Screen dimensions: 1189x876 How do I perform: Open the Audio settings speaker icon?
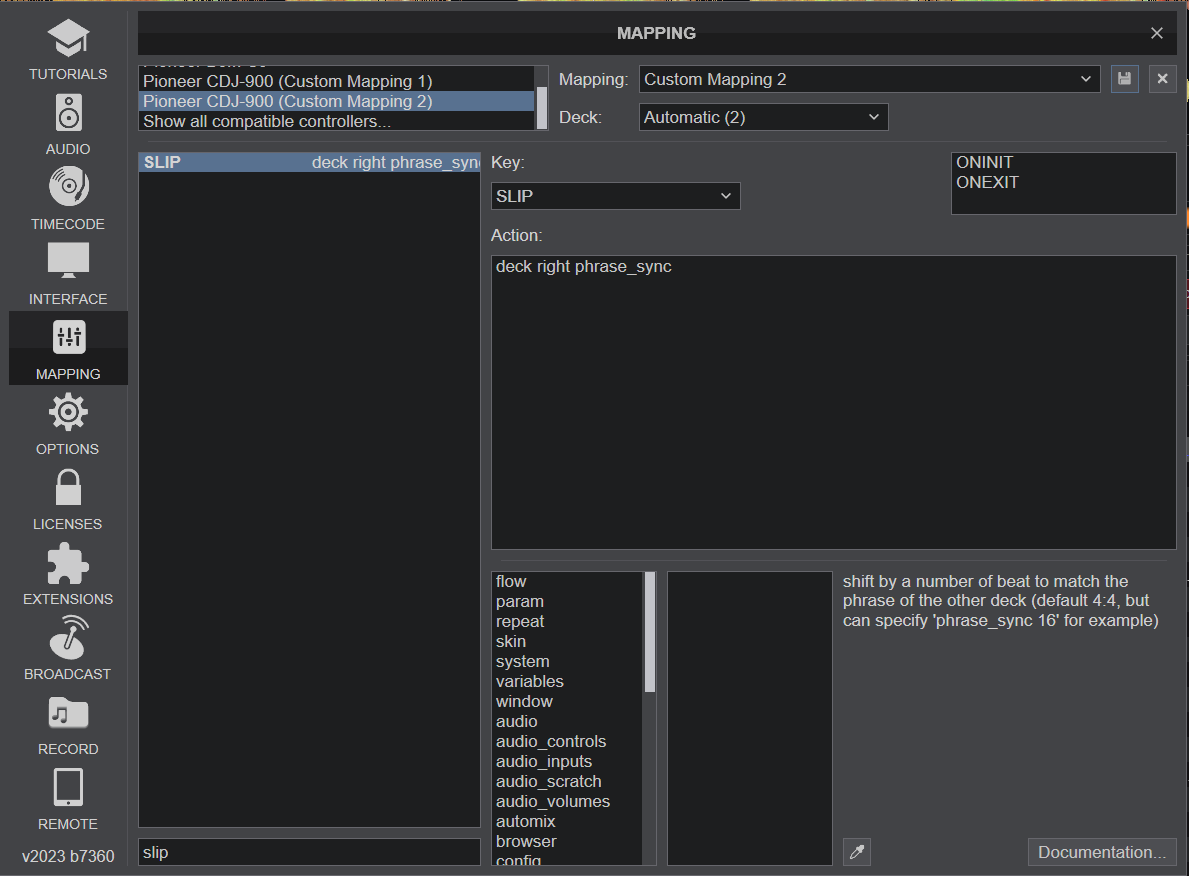[68, 114]
